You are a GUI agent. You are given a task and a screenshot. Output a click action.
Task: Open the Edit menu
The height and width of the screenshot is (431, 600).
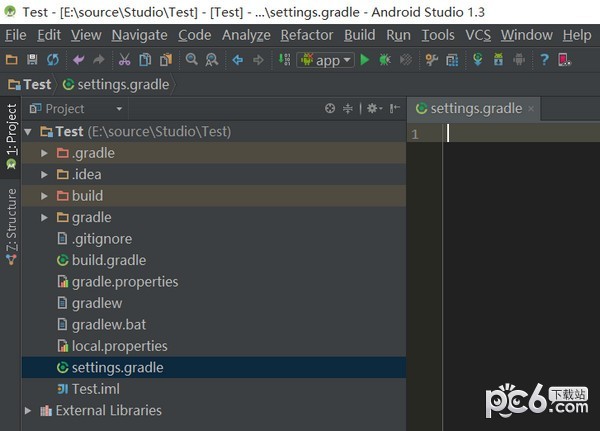tap(49, 35)
